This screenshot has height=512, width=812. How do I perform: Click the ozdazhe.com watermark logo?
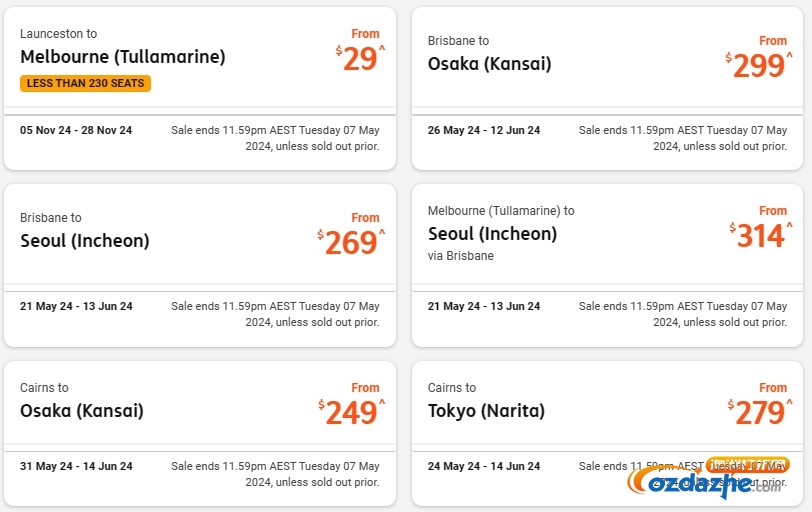pos(708,478)
